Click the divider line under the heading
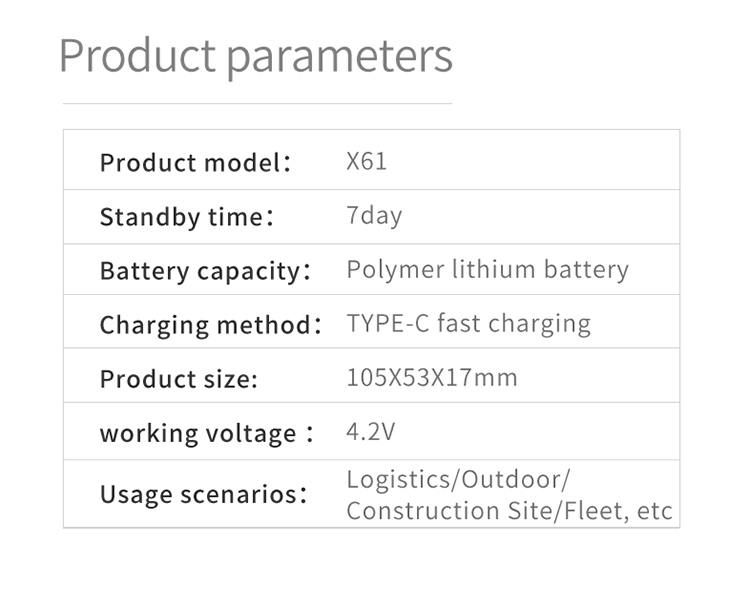The width and height of the screenshot is (750, 606). pos(257,103)
